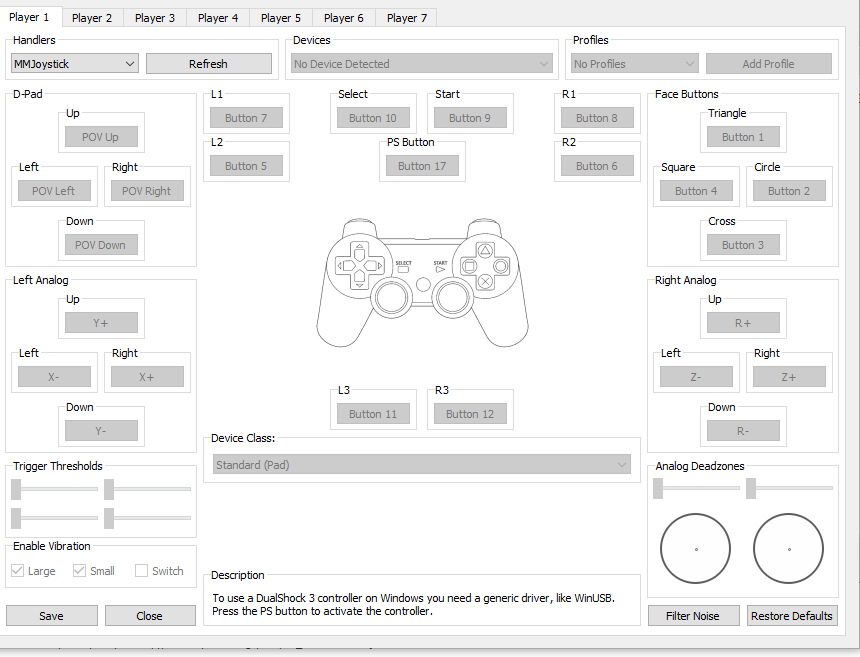Remap the L2 trigger binding

click(x=246, y=165)
